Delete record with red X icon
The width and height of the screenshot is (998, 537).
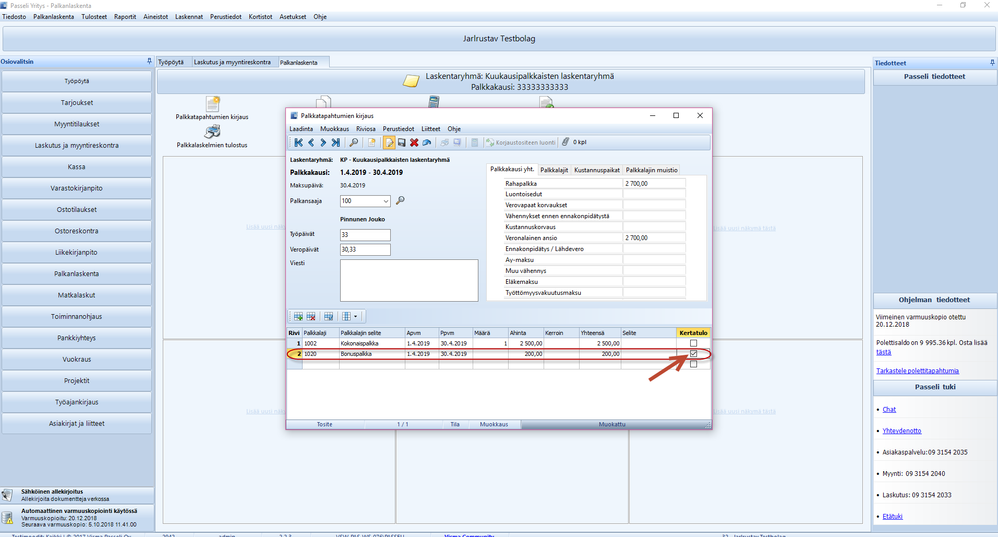tap(414, 143)
